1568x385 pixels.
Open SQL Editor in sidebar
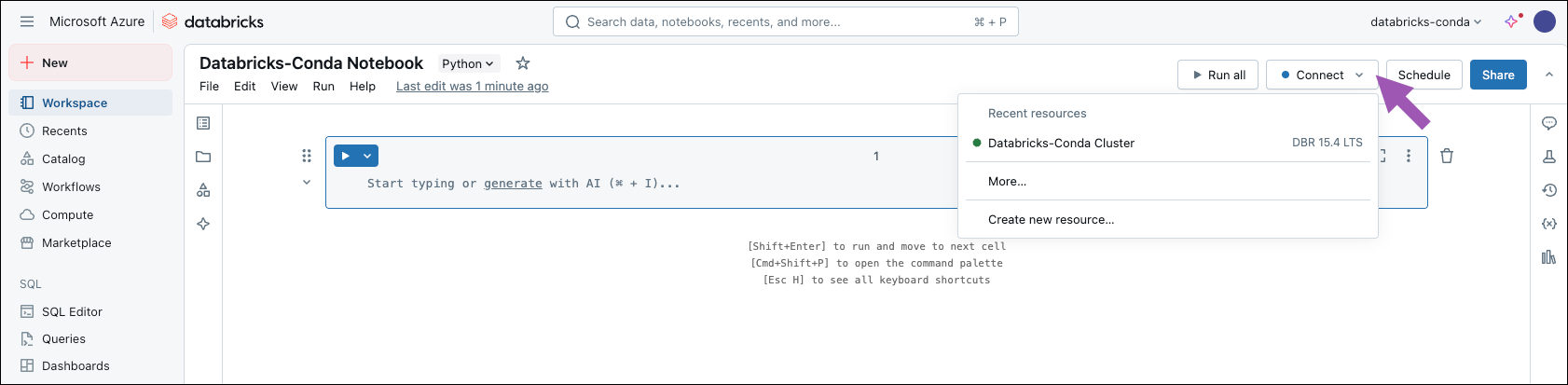coord(90,311)
